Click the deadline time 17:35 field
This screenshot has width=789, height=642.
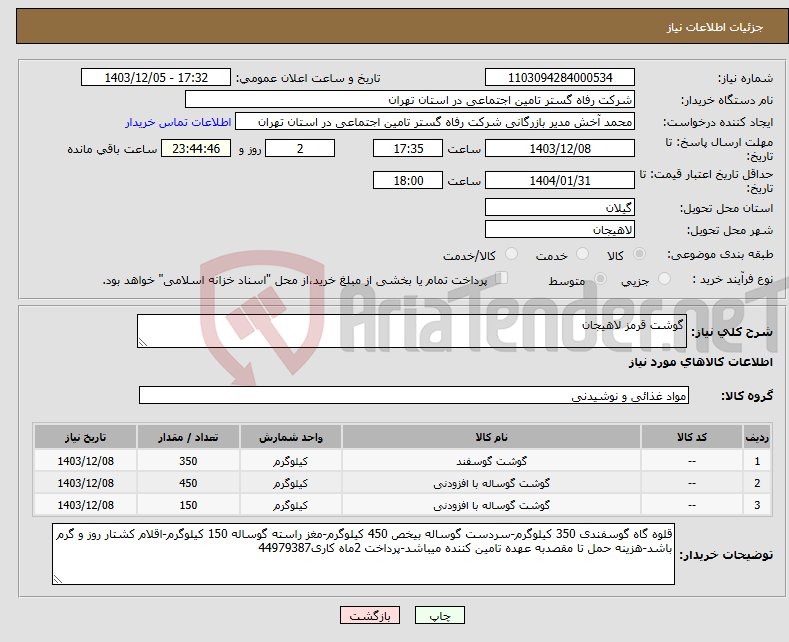coord(408,148)
